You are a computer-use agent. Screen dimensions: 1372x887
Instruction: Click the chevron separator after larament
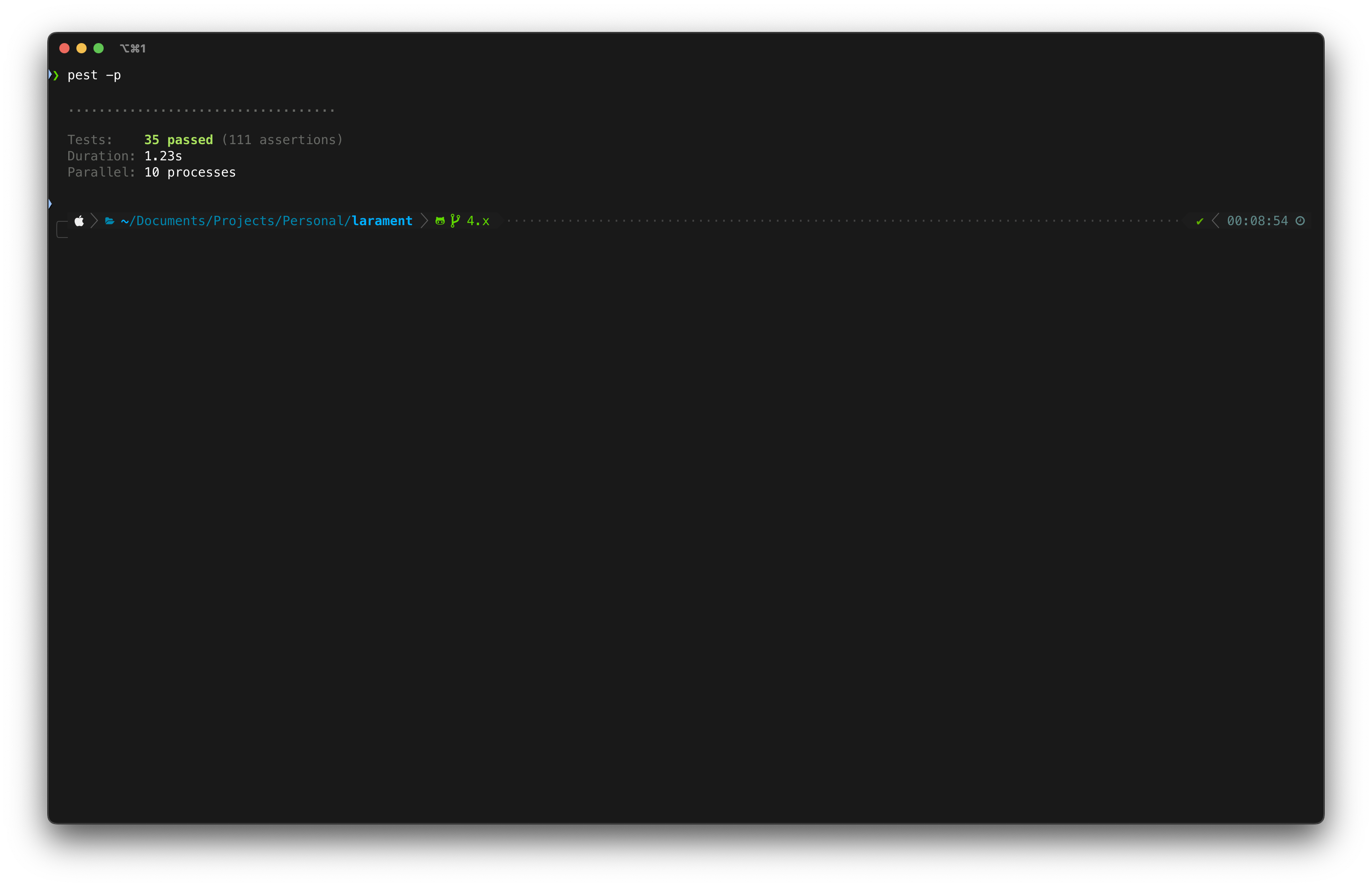click(424, 221)
